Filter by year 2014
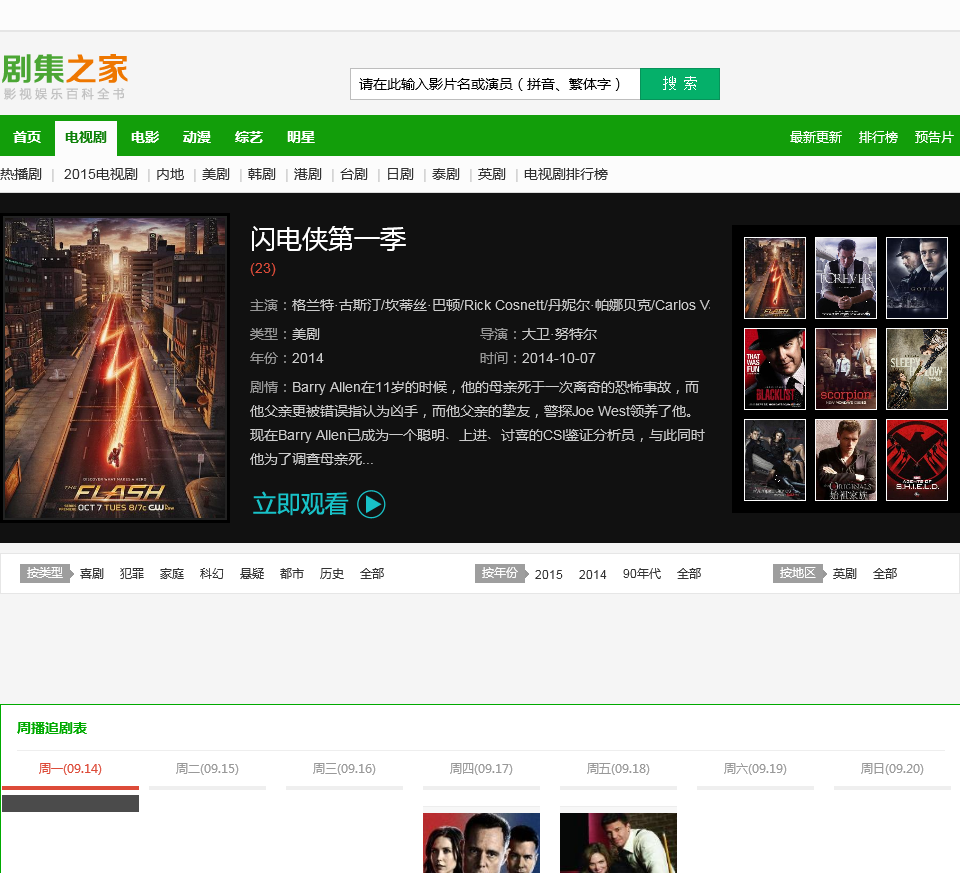The height and width of the screenshot is (873, 960). click(593, 574)
